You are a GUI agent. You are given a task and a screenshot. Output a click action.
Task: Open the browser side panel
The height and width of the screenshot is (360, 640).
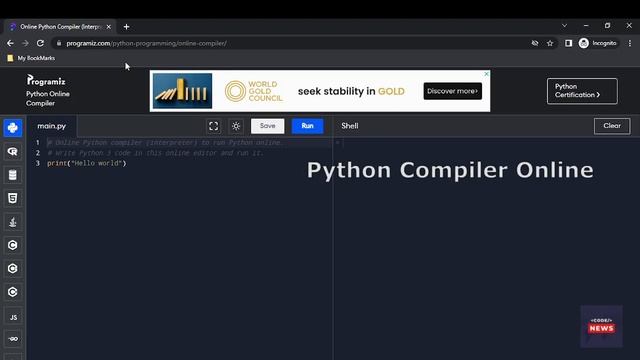coord(568,43)
